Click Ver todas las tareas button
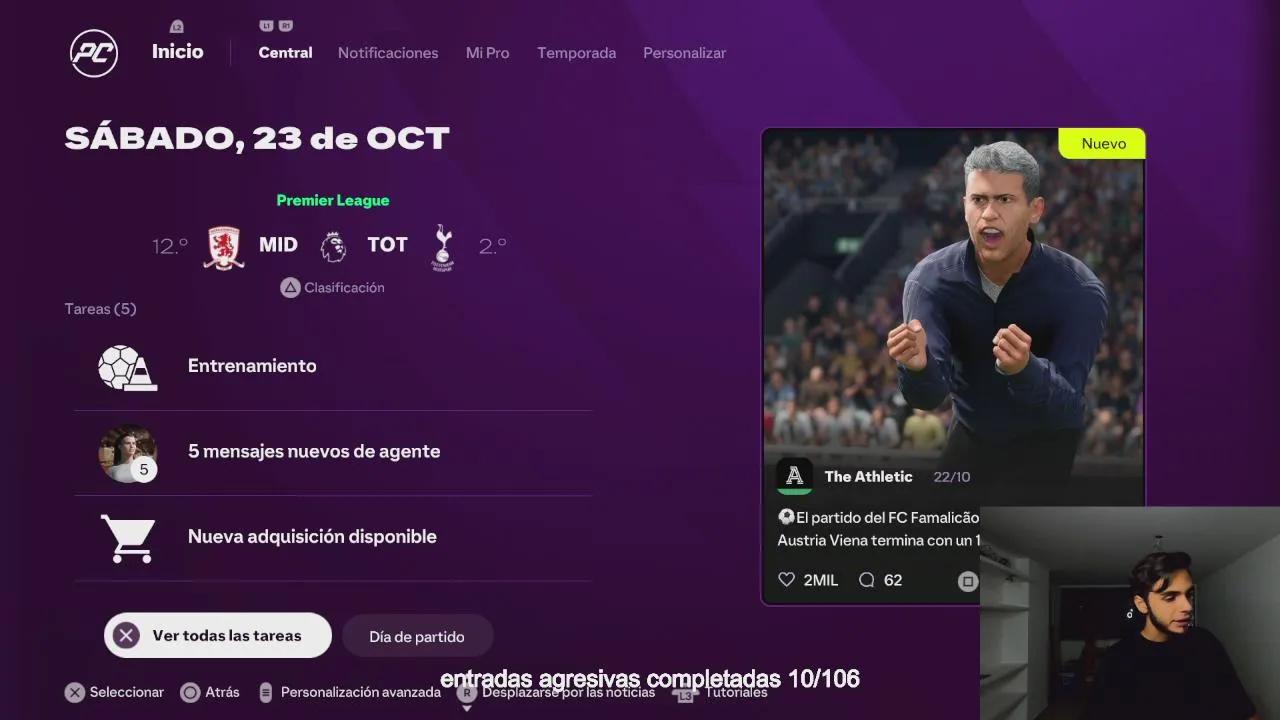The height and width of the screenshot is (720, 1280). pyautogui.click(x=218, y=635)
